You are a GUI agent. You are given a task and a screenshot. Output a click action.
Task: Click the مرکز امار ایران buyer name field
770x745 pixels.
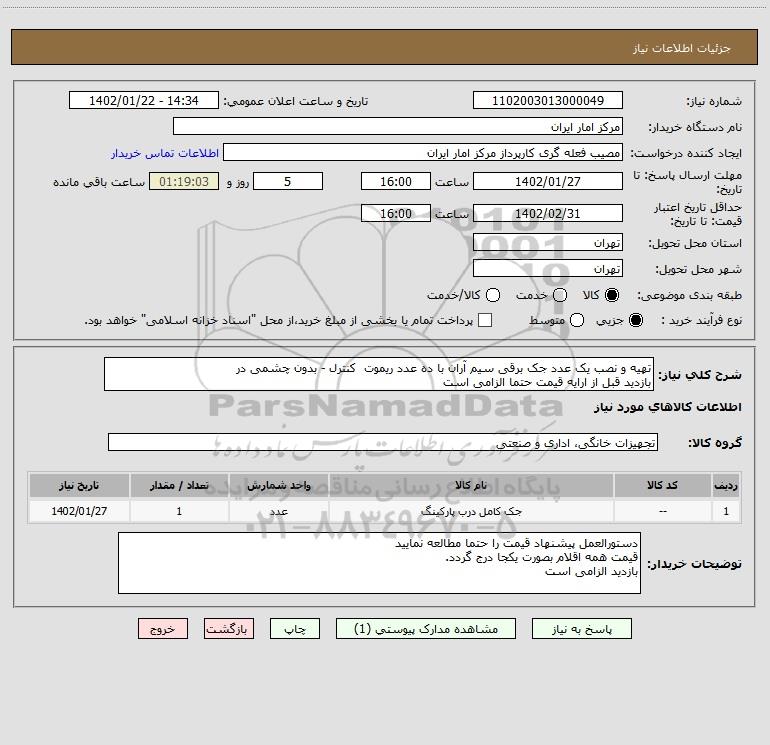(398, 126)
